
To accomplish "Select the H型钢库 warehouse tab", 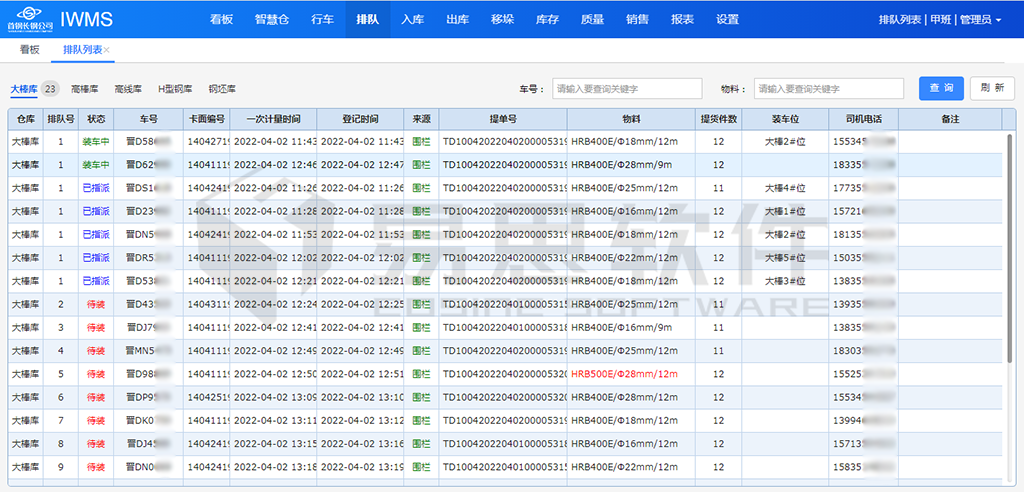I will pos(175,89).
